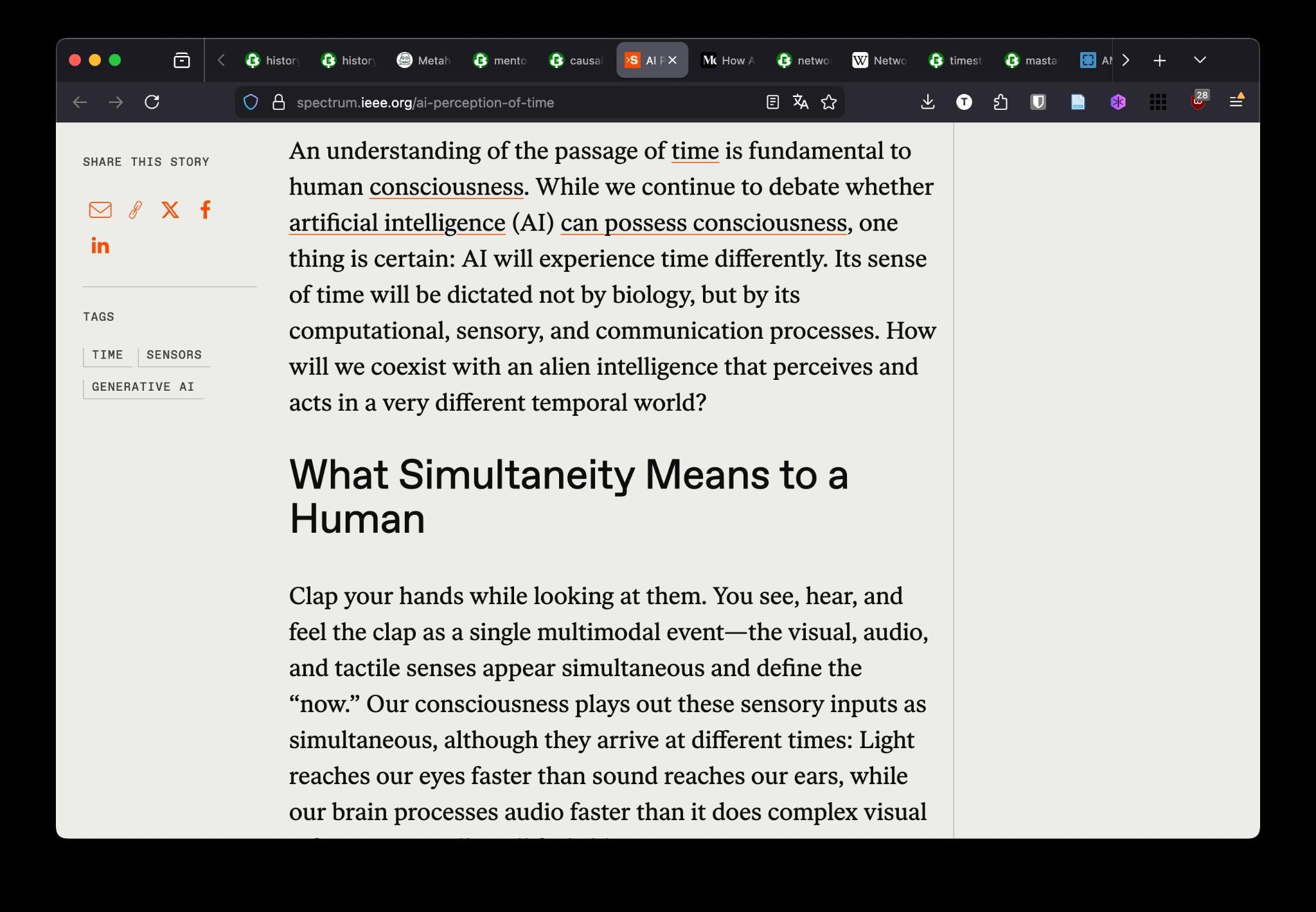Switch to causal tab
This screenshot has height=912, width=1316.
coord(576,60)
